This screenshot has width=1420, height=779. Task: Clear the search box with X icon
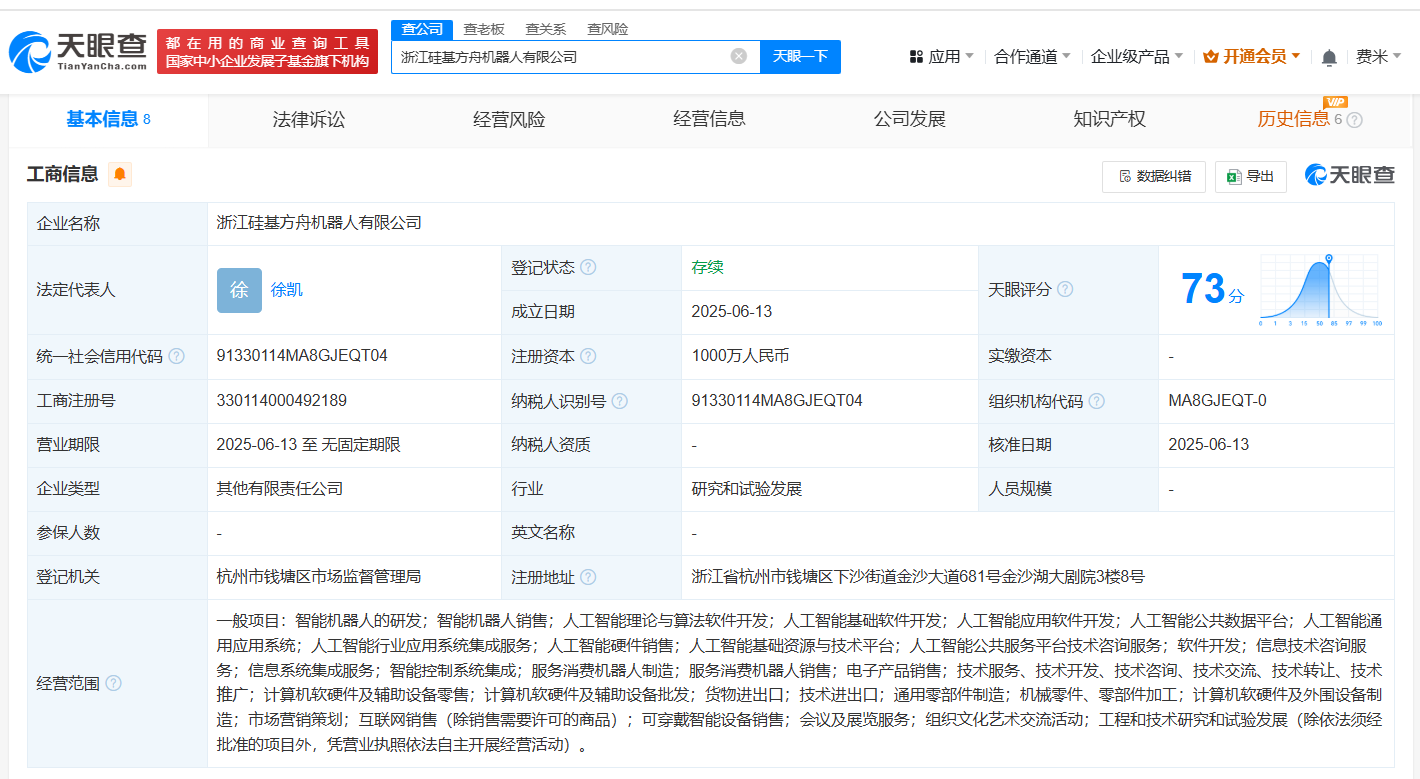[739, 56]
